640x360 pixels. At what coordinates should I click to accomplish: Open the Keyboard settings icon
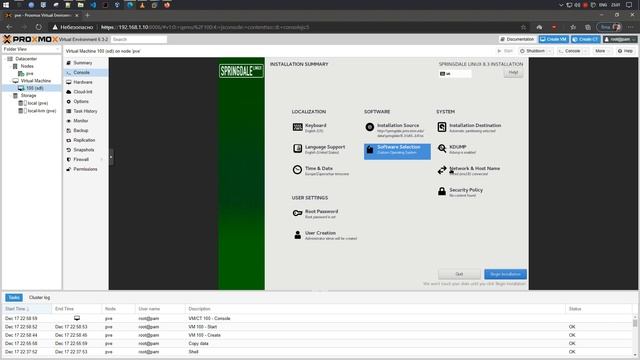point(298,127)
